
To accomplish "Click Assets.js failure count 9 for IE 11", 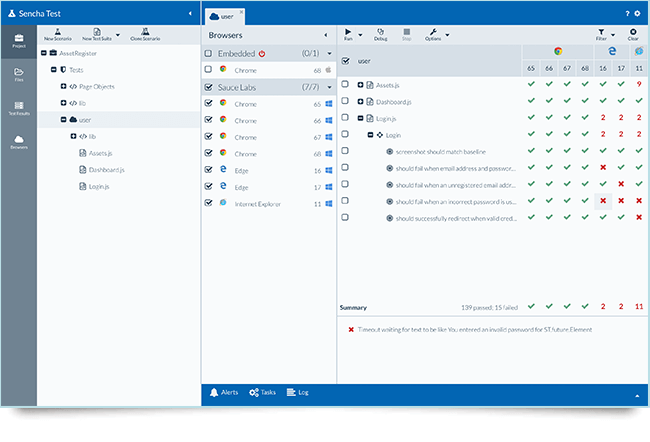I will [x=639, y=84].
